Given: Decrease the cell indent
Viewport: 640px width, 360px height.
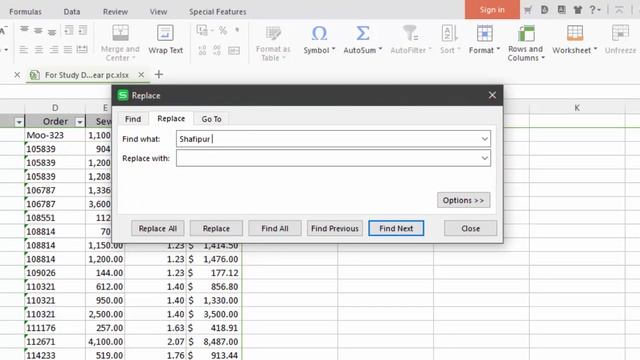Looking at the screenshot, I should click(x=69, y=30).
